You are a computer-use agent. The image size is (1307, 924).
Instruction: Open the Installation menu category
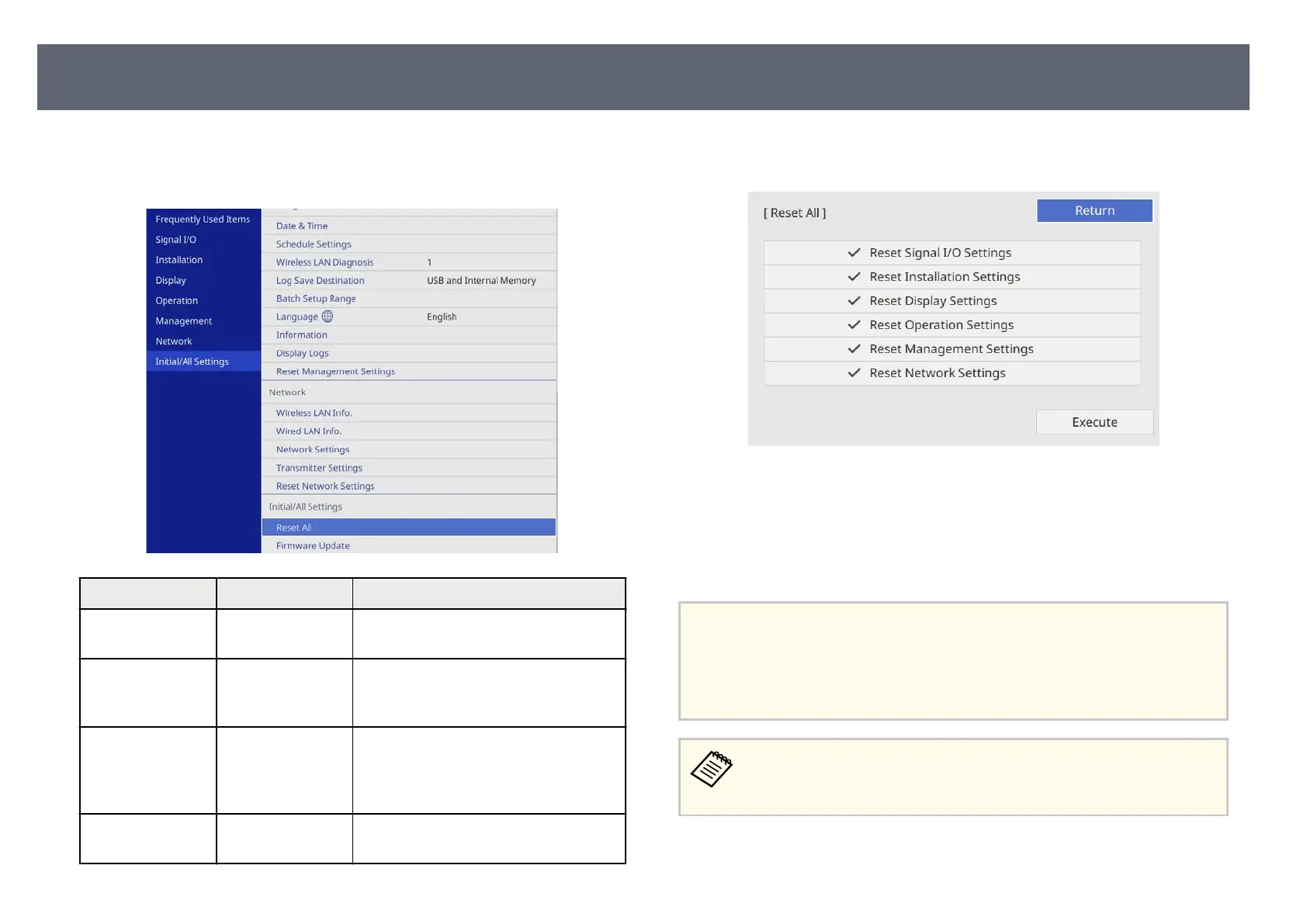(x=179, y=260)
